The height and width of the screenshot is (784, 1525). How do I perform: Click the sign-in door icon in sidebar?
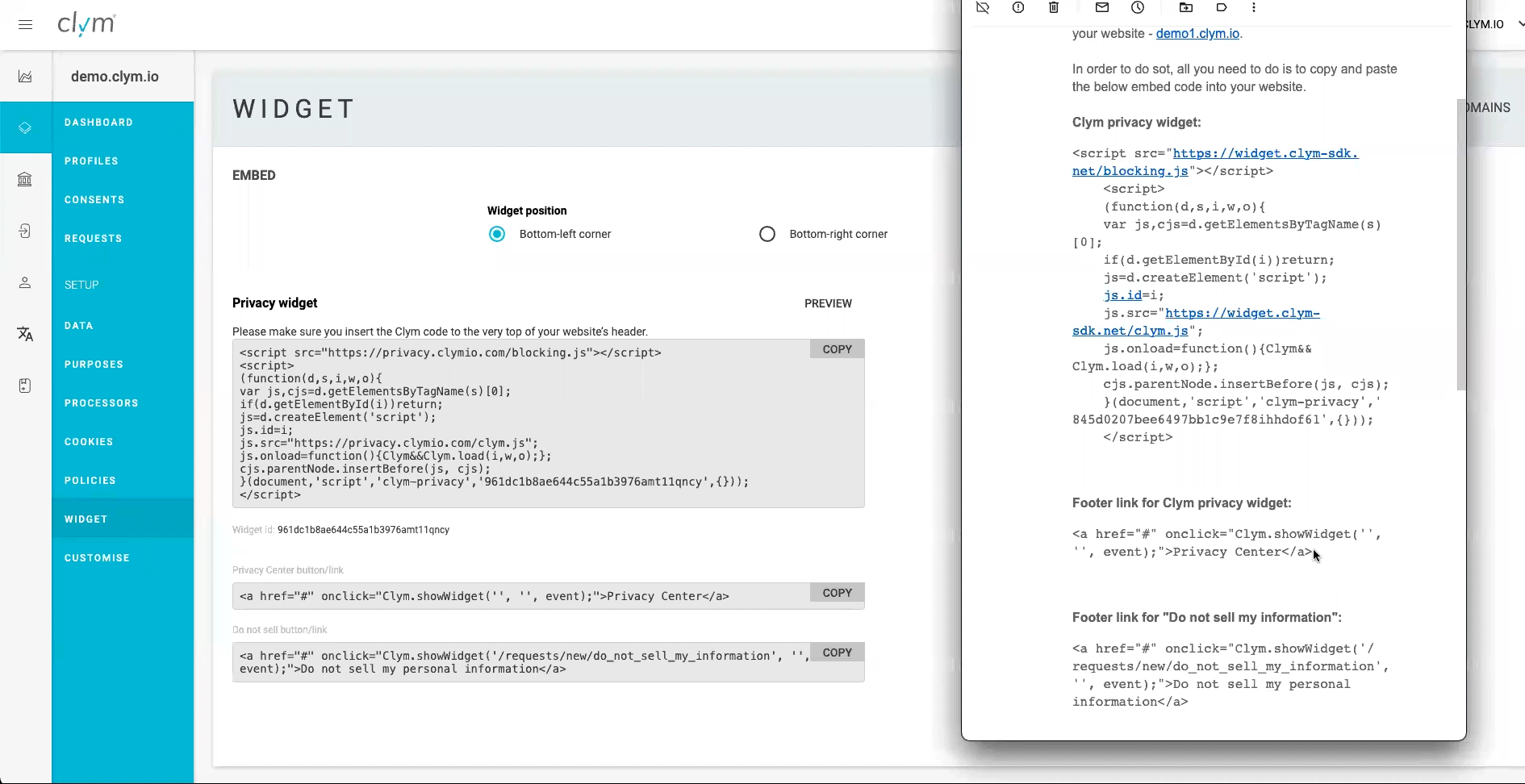(25, 231)
